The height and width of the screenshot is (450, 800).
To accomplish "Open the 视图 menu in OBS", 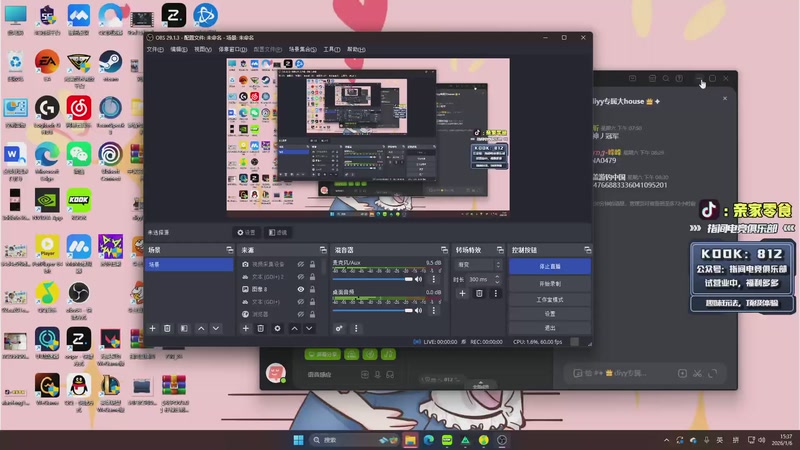I will pos(203,49).
